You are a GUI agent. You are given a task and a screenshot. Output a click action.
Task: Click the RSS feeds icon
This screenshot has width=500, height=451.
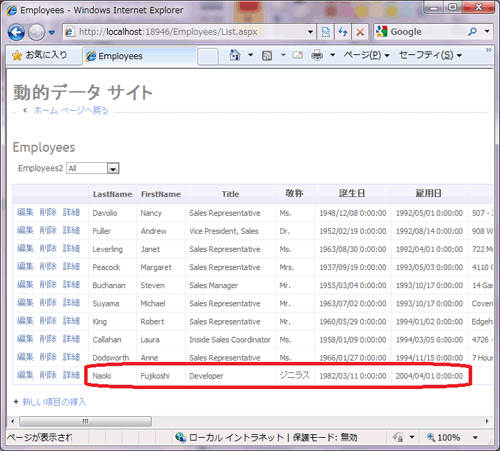pos(267,55)
